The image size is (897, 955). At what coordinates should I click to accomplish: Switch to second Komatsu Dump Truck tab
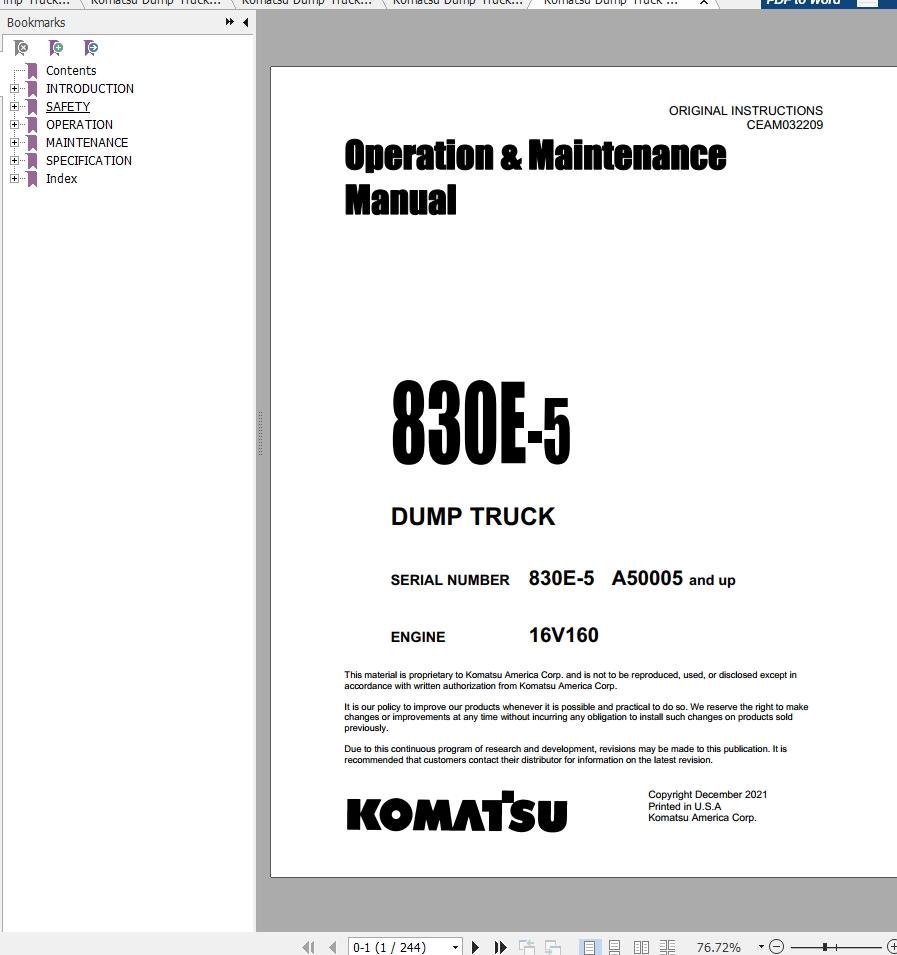tap(156, 2)
